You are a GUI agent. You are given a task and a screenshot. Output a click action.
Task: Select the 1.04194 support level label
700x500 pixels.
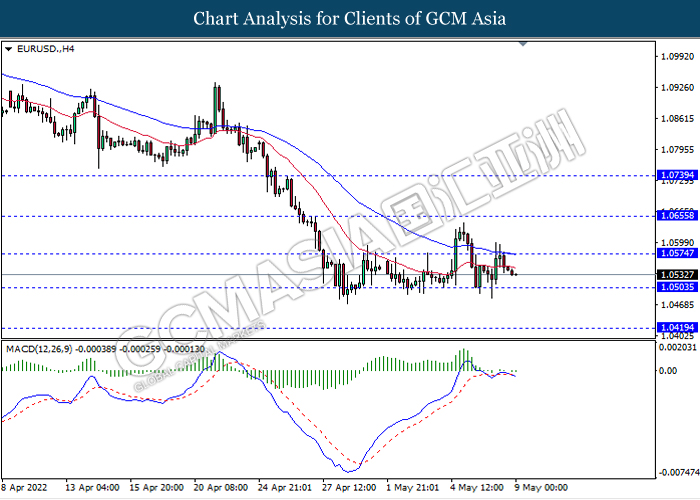(677, 328)
